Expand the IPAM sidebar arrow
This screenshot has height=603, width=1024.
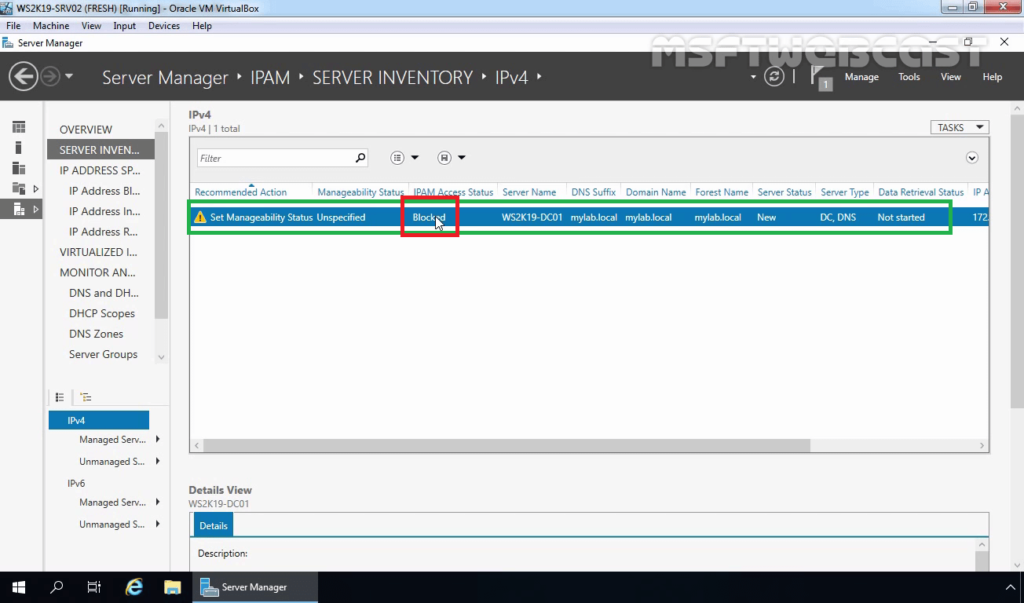pyautogui.click(x=36, y=210)
